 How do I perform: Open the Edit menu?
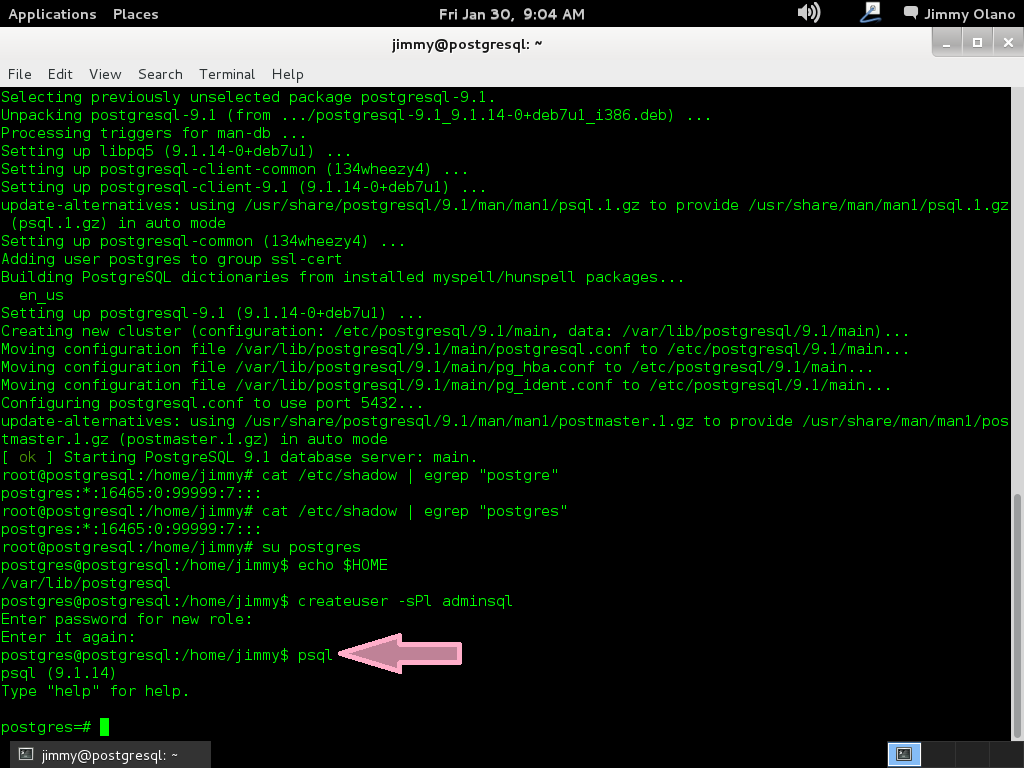pos(60,74)
